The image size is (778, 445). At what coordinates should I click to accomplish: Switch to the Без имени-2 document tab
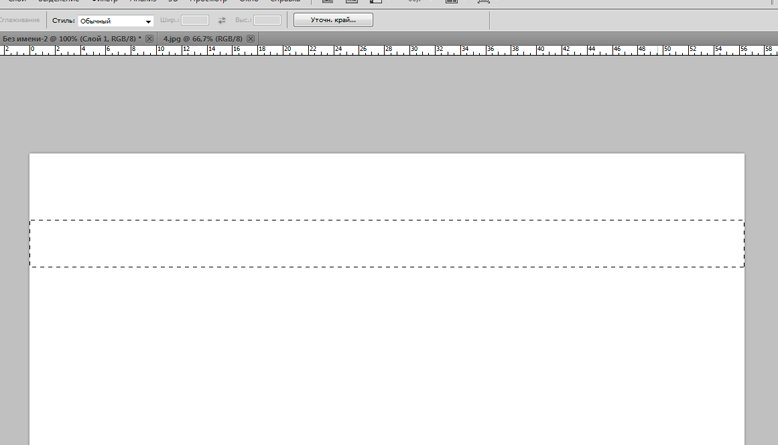tap(72, 39)
